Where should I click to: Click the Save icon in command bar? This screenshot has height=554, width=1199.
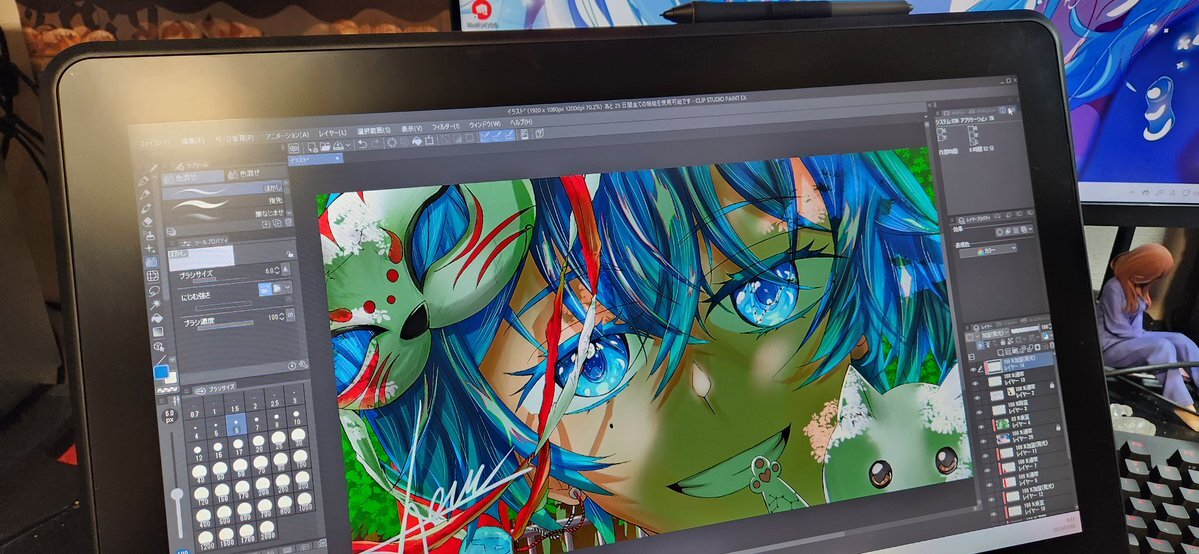tap(338, 145)
